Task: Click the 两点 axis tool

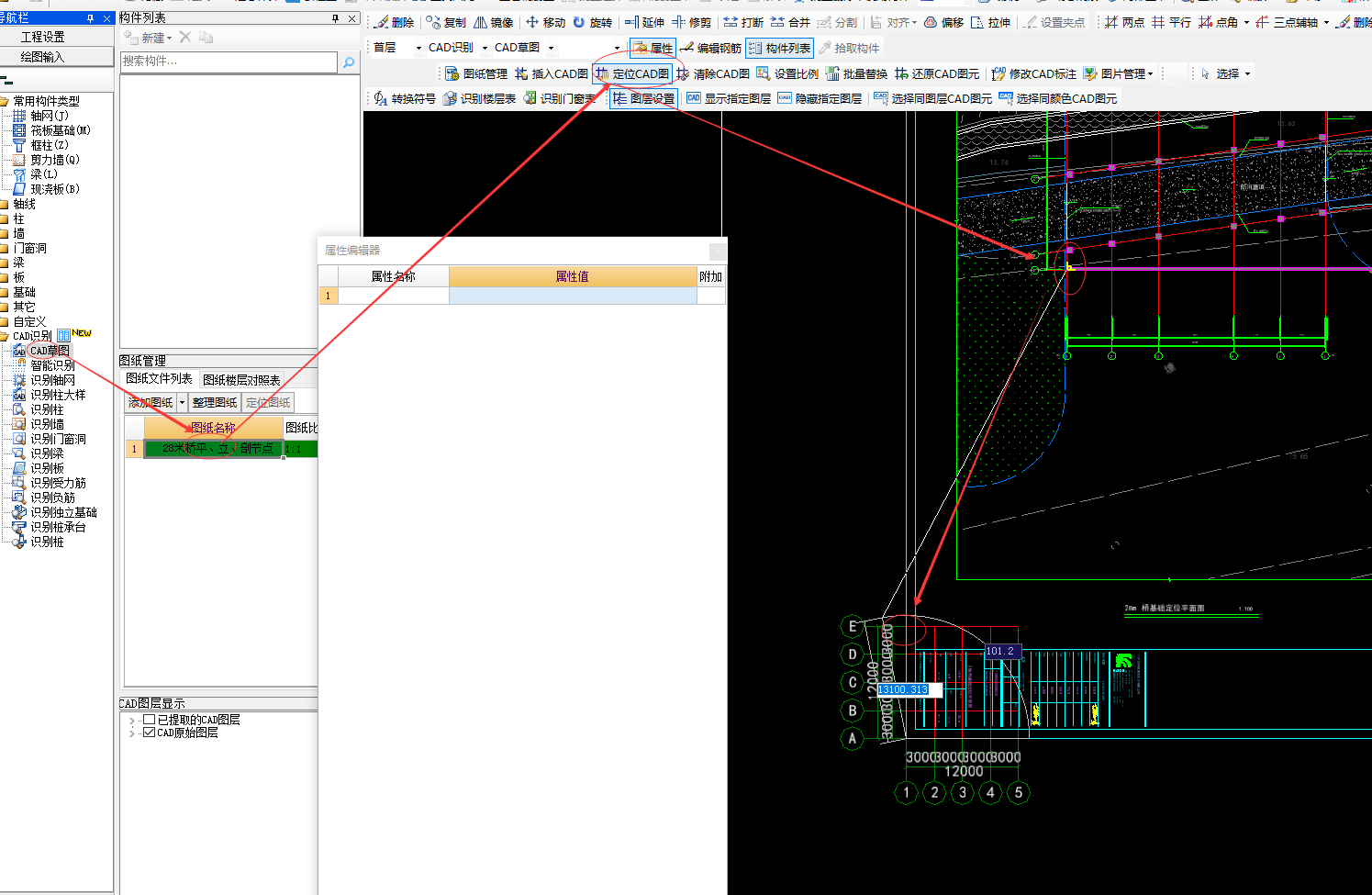Action: tap(1125, 22)
